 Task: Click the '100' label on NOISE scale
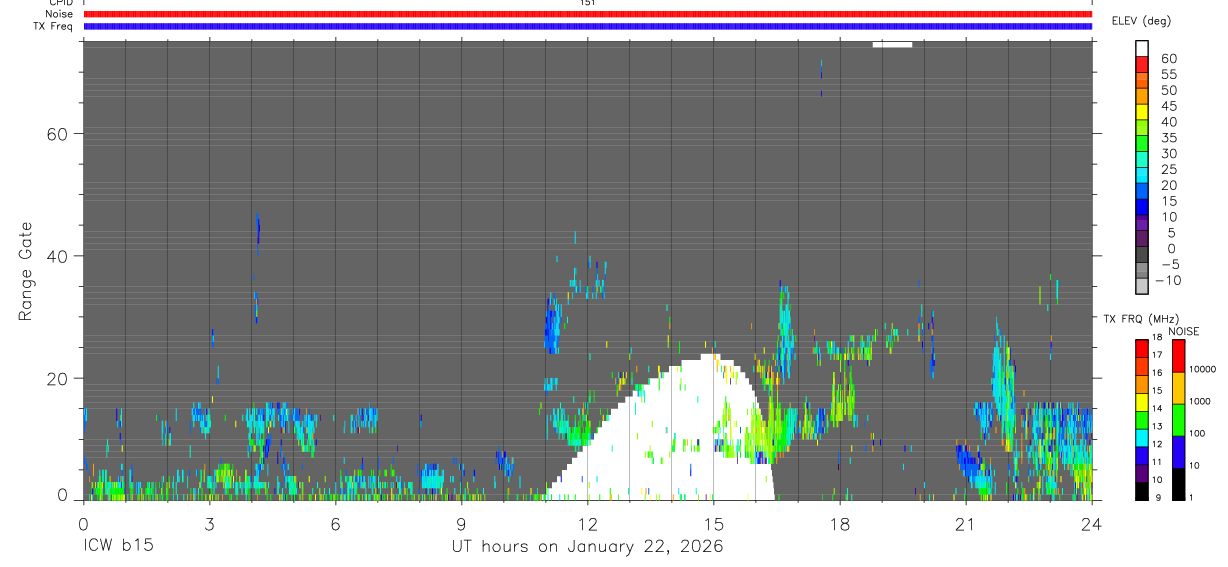pos(1198,433)
